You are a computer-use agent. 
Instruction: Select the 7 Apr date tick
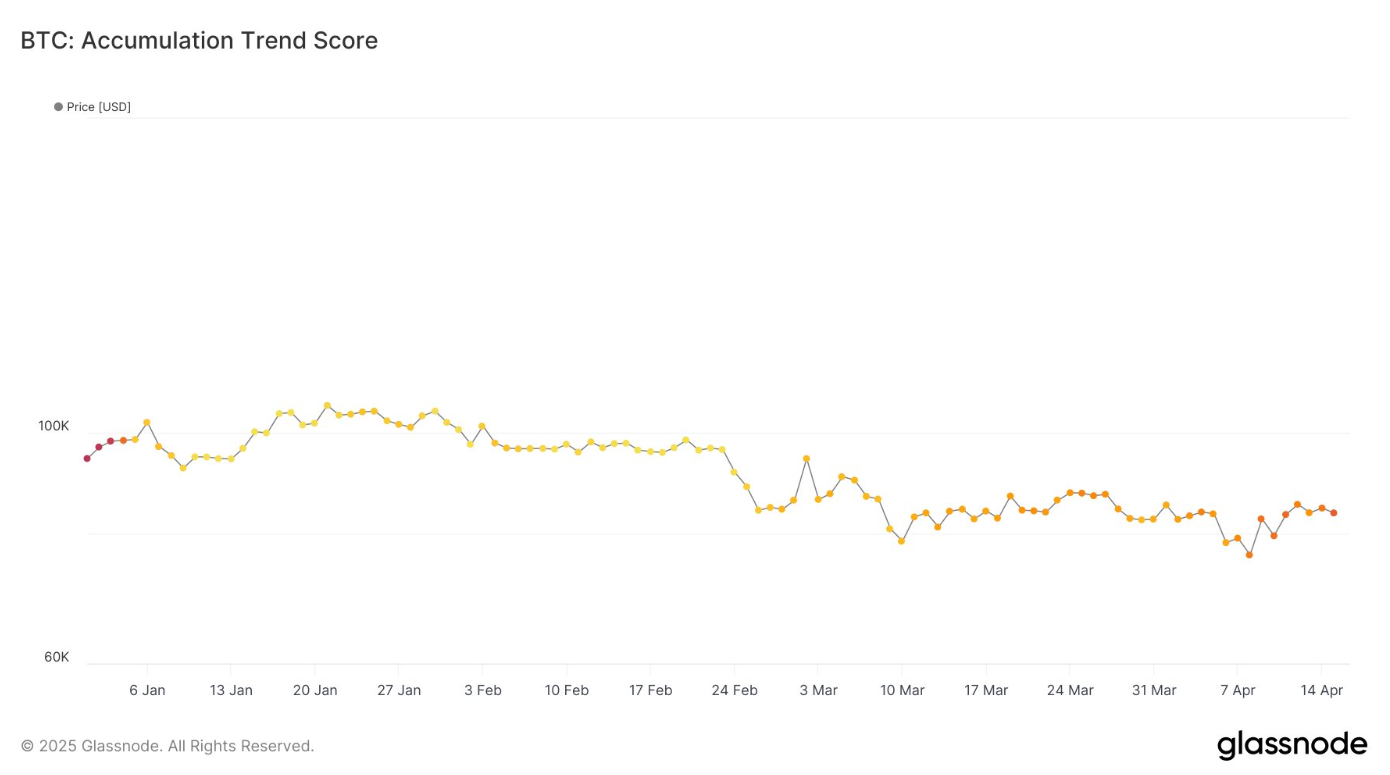(x=1238, y=690)
